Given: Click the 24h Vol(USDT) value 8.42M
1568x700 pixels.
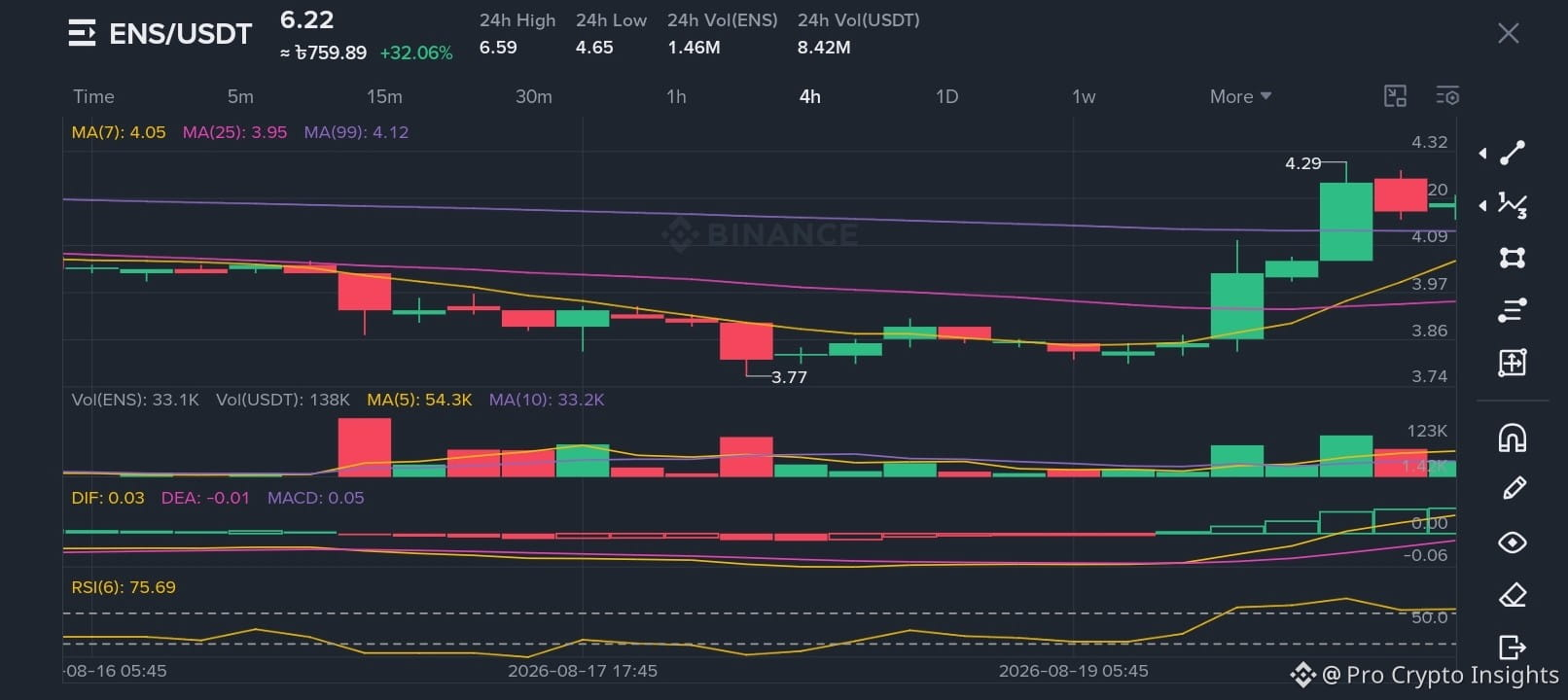Looking at the screenshot, I should click(824, 47).
